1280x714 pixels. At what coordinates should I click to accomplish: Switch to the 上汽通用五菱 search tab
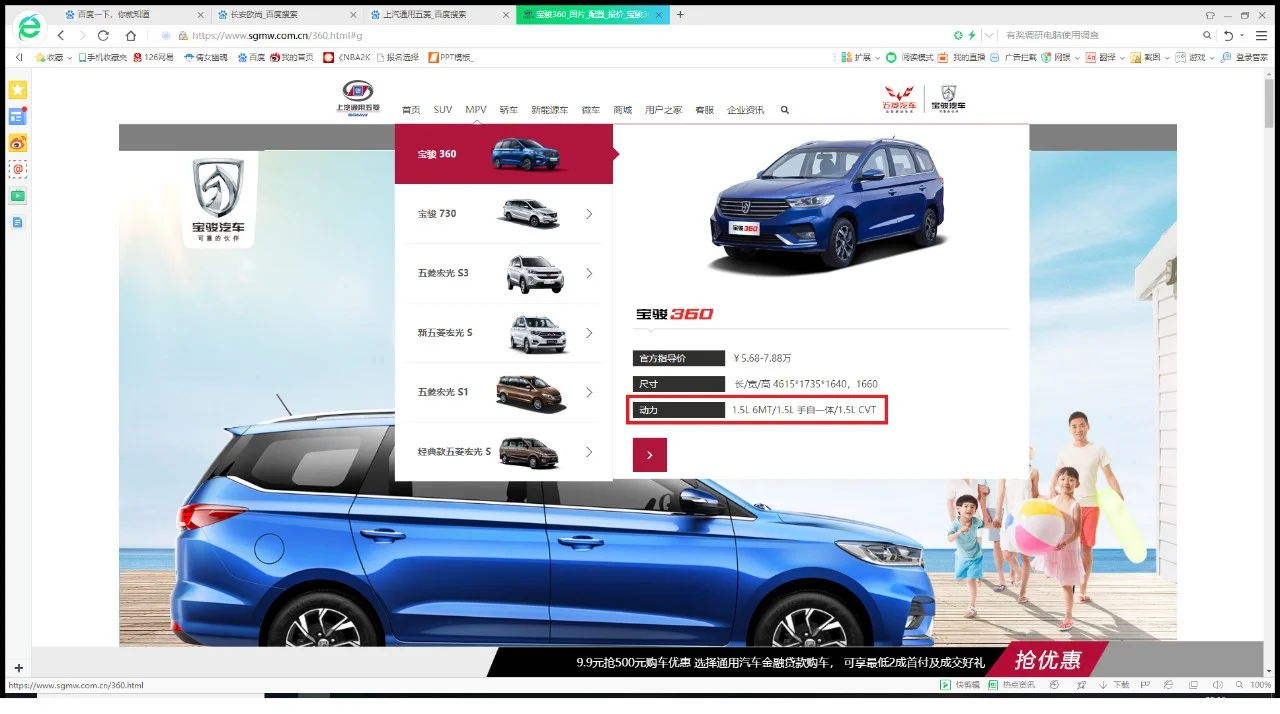click(x=439, y=15)
